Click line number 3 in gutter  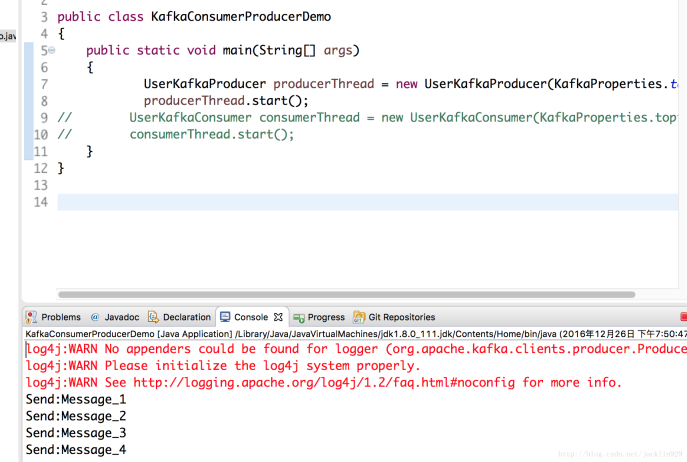point(44,17)
